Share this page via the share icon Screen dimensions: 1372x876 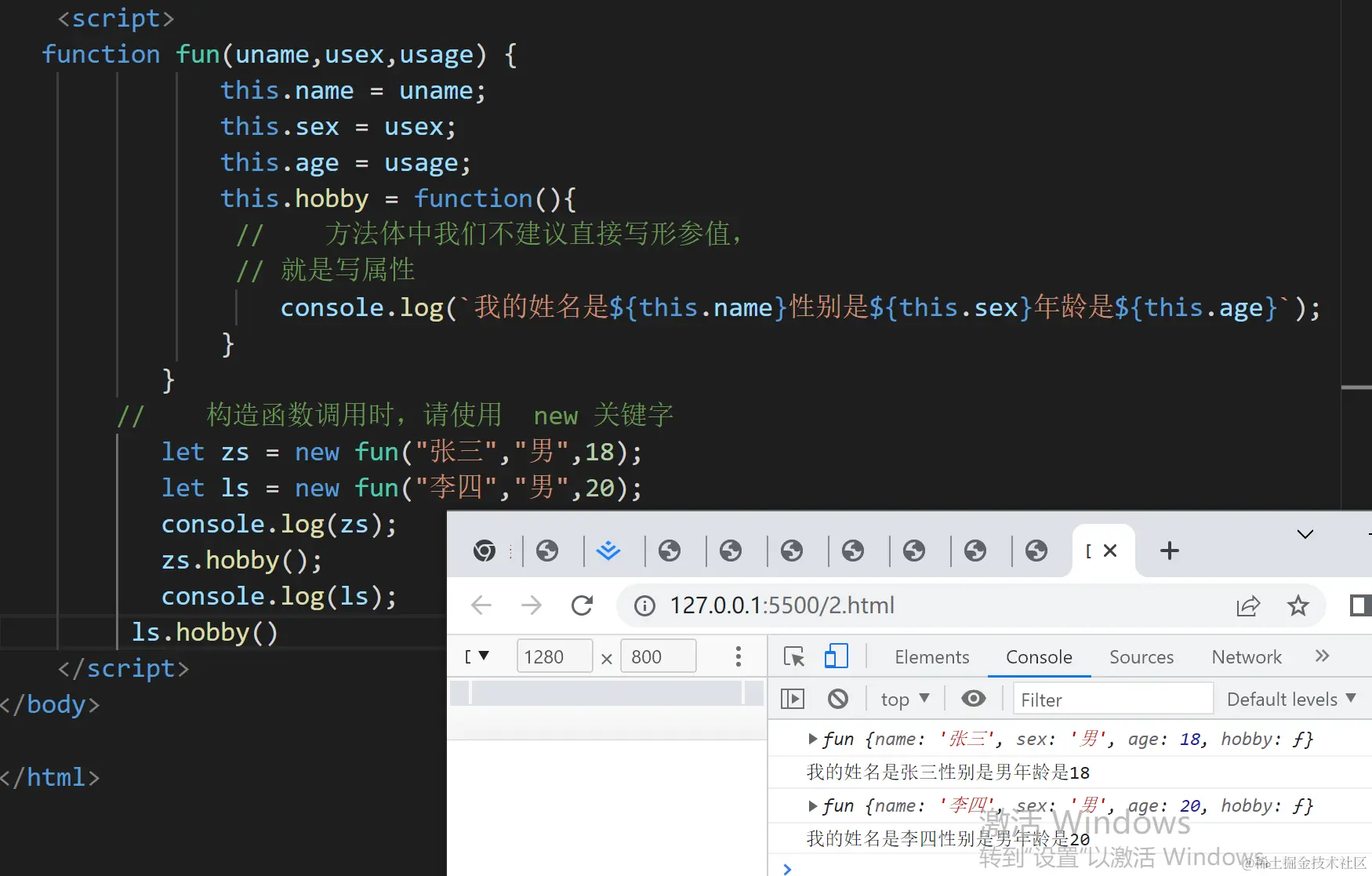(1248, 605)
